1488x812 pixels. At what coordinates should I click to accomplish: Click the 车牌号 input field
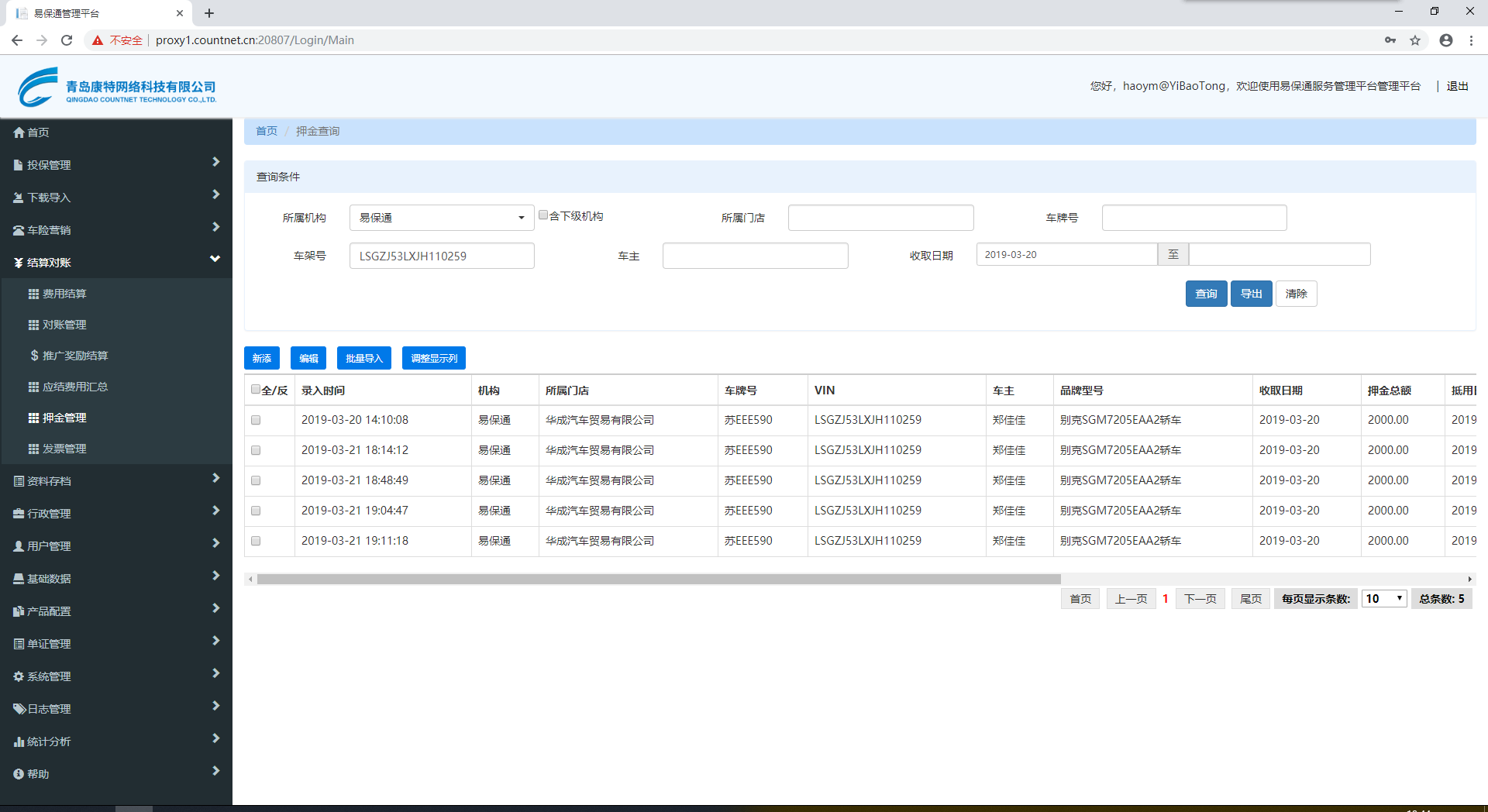click(1193, 218)
